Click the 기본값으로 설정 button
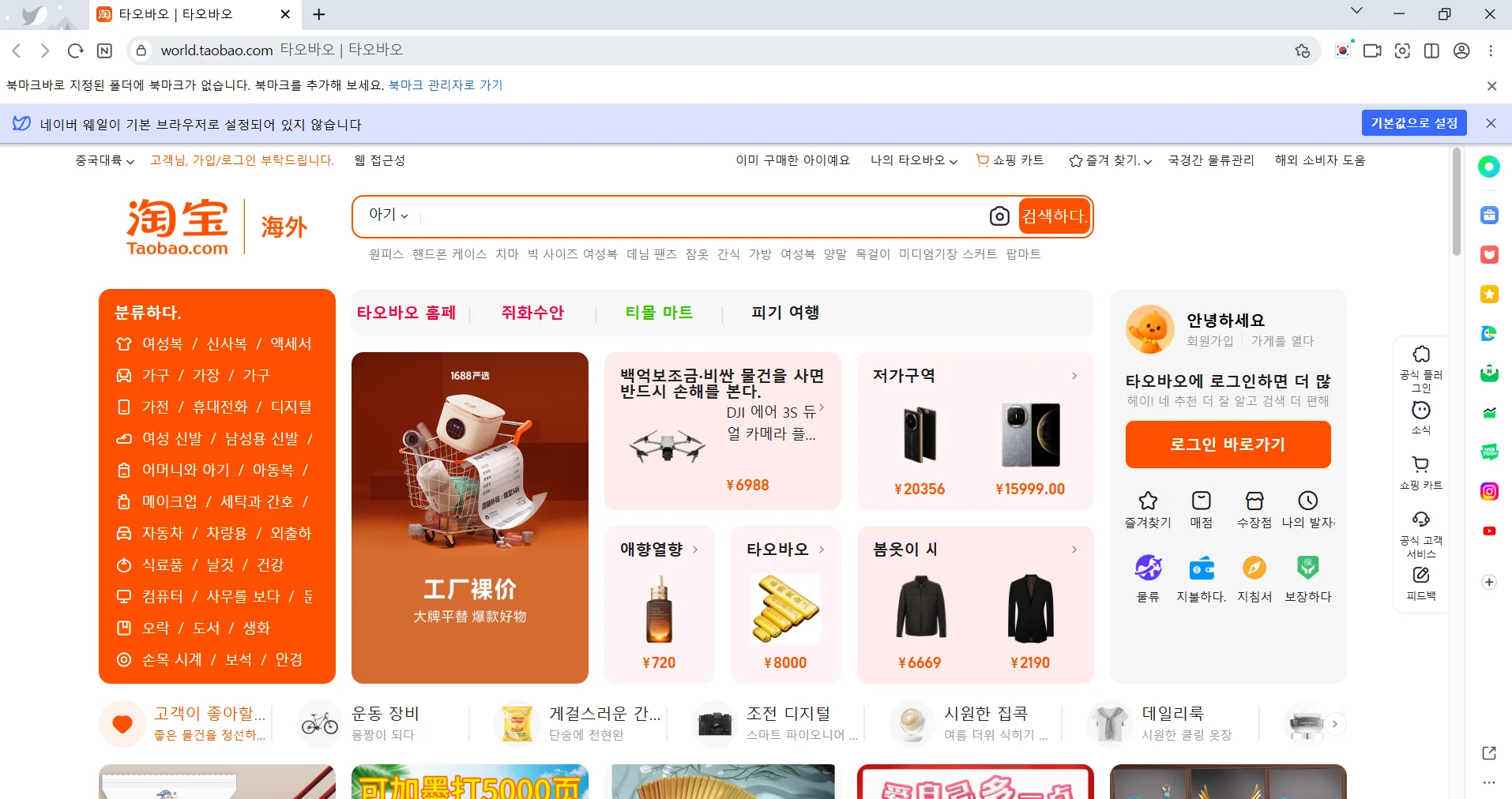Image resolution: width=1512 pixels, height=799 pixels. point(1413,123)
